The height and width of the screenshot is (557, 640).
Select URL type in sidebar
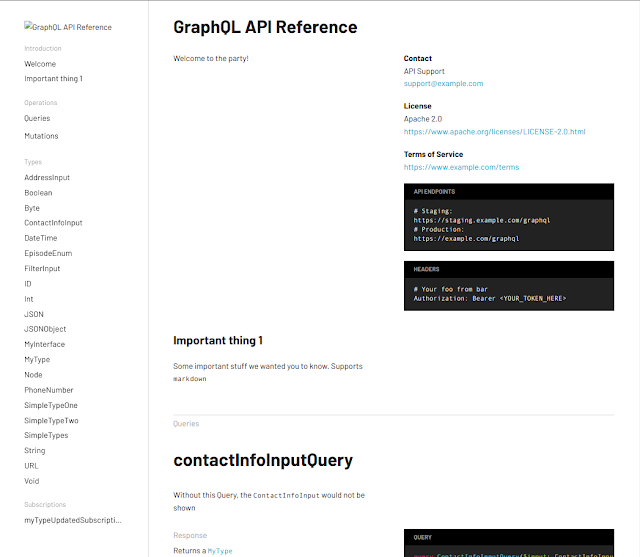(31, 466)
